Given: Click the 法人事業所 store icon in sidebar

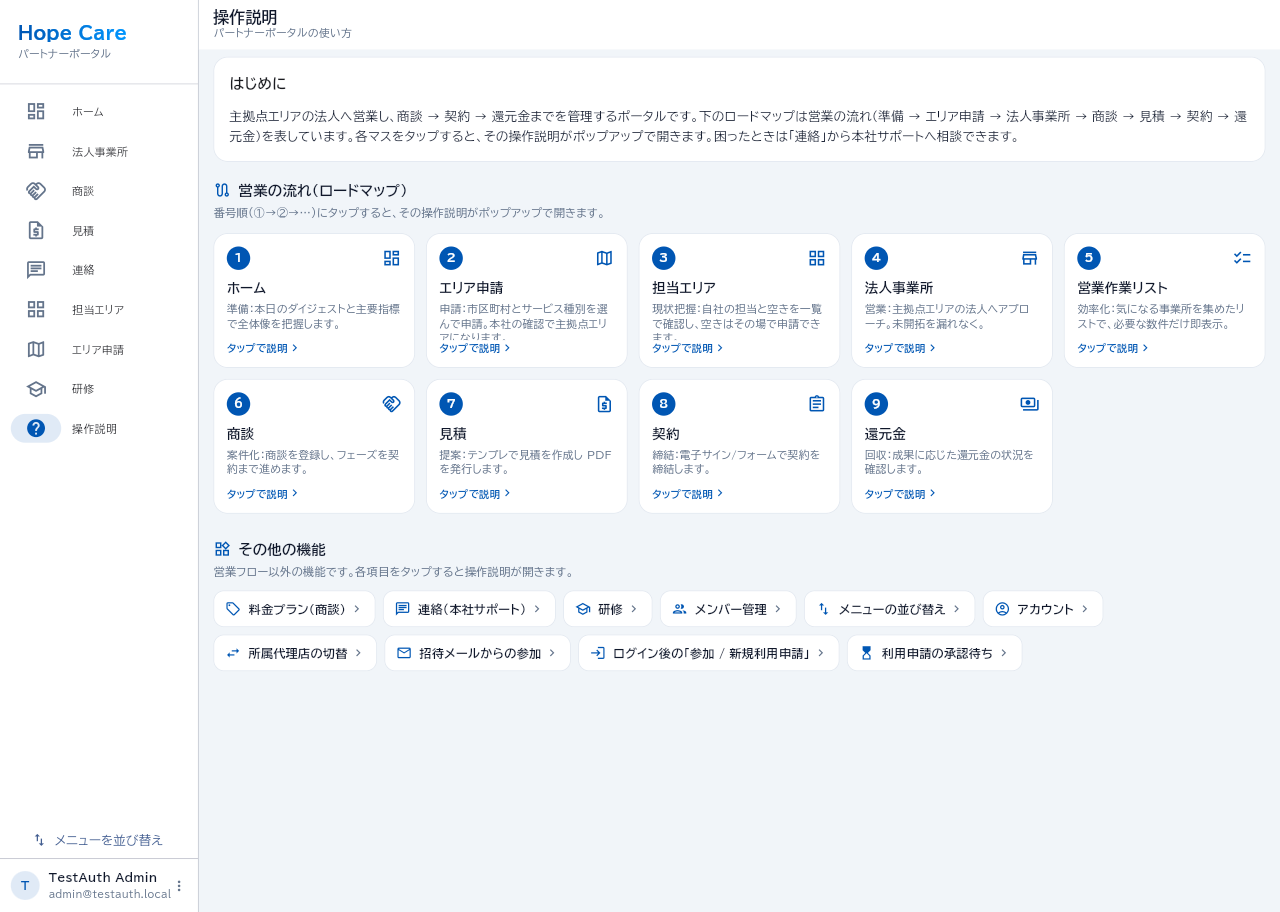Looking at the screenshot, I should (x=36, y=151).
